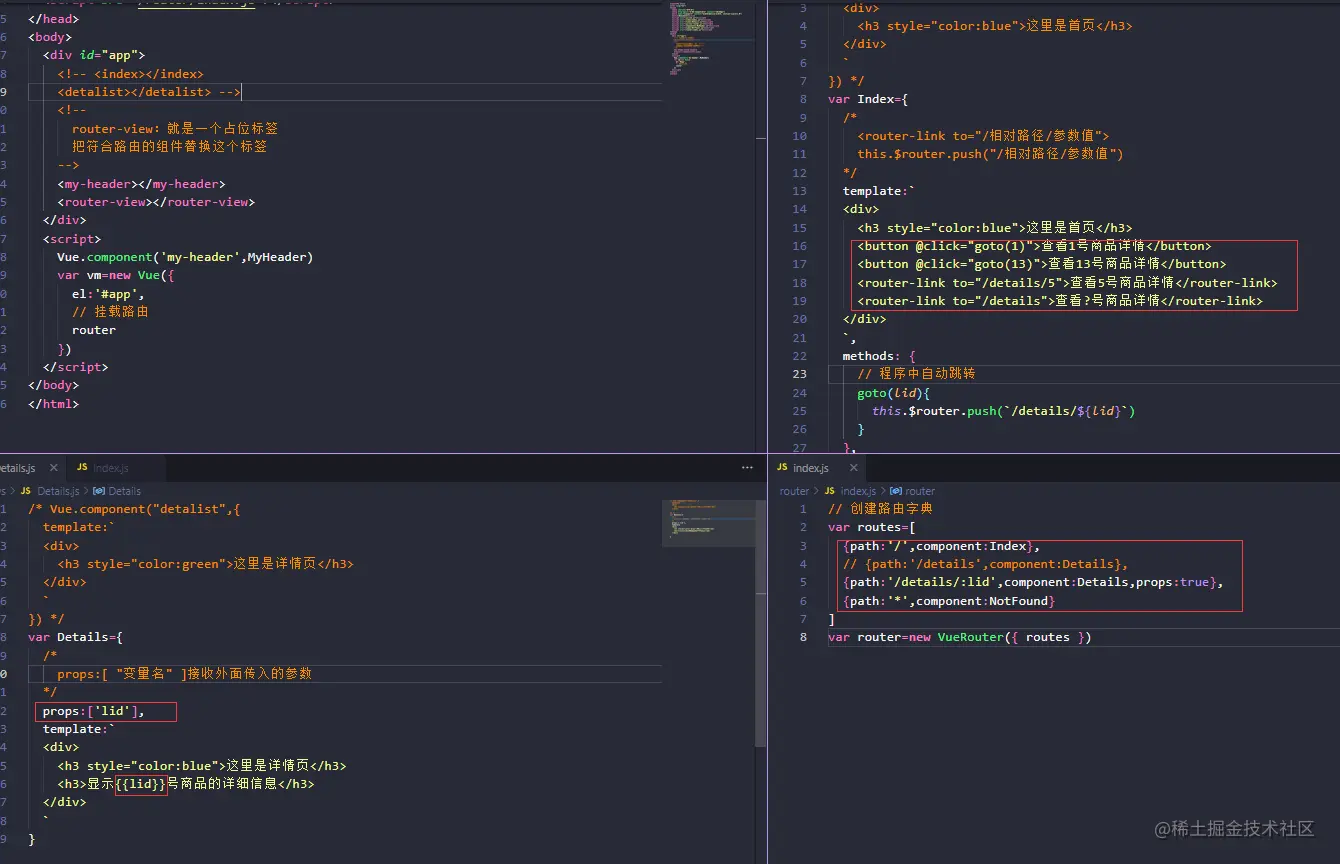Click the minimap in the top-left HTML editor
Image resolution: width=1340 pixels, height=864 pixels.
pyautogui.click(x=708, y=40)
